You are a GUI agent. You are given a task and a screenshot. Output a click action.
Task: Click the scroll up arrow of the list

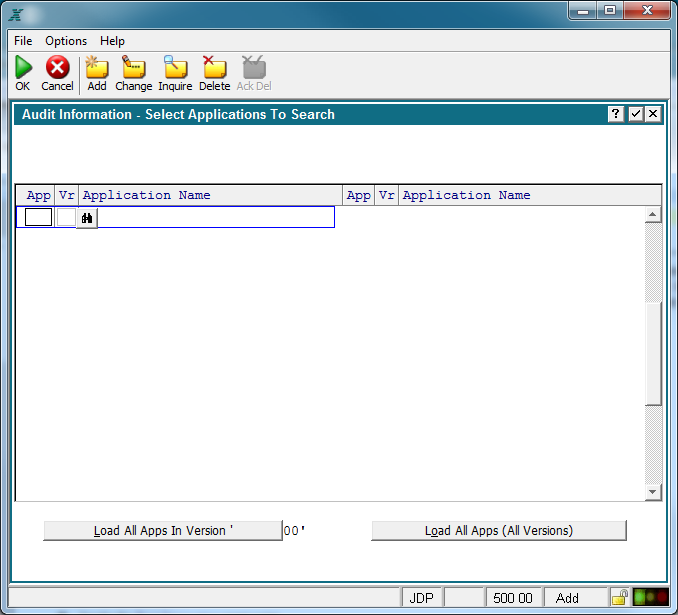click(653, 215)
